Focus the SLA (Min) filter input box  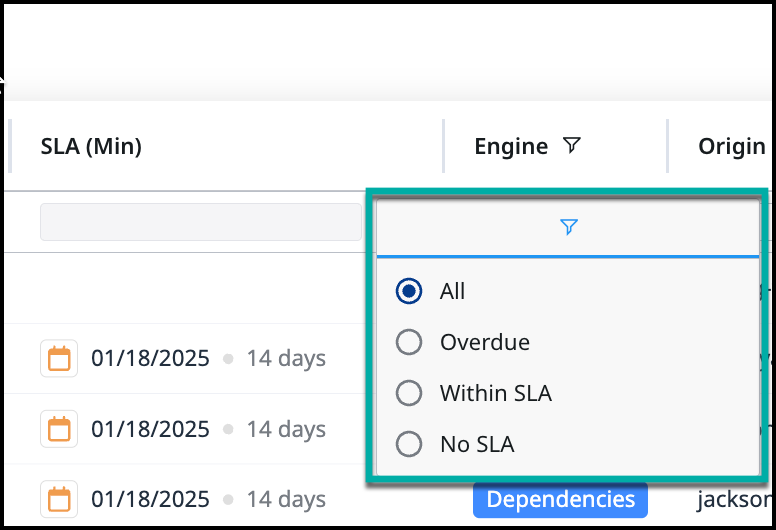tap(200, 222)
